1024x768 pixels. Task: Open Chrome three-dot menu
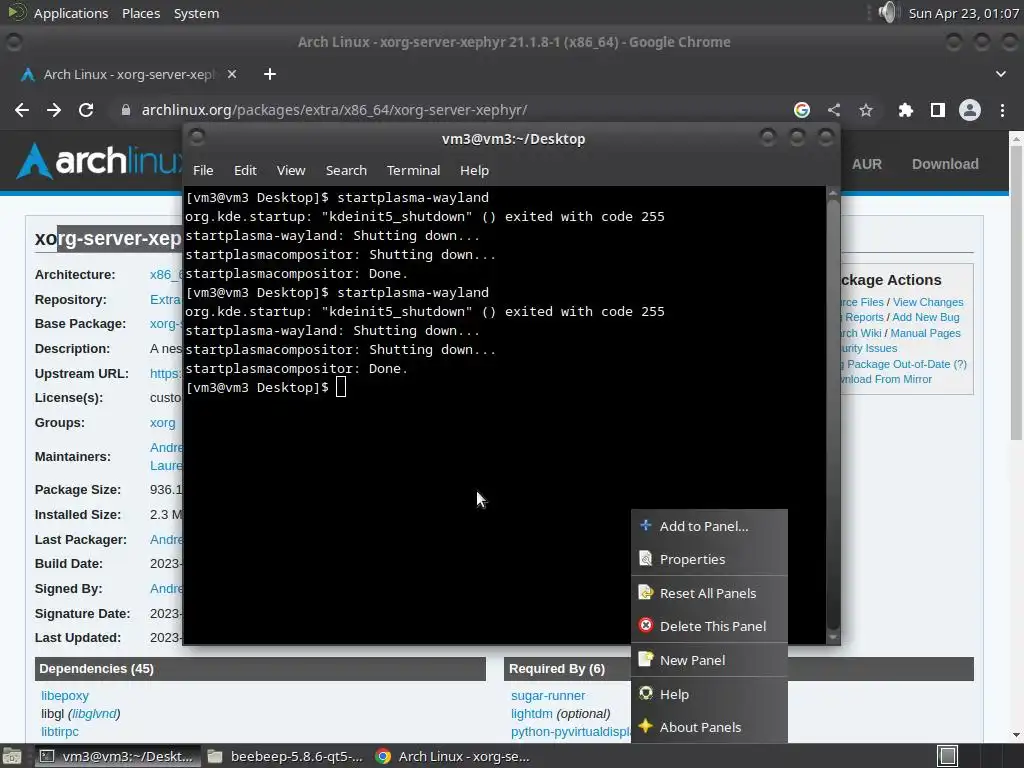1002,110
